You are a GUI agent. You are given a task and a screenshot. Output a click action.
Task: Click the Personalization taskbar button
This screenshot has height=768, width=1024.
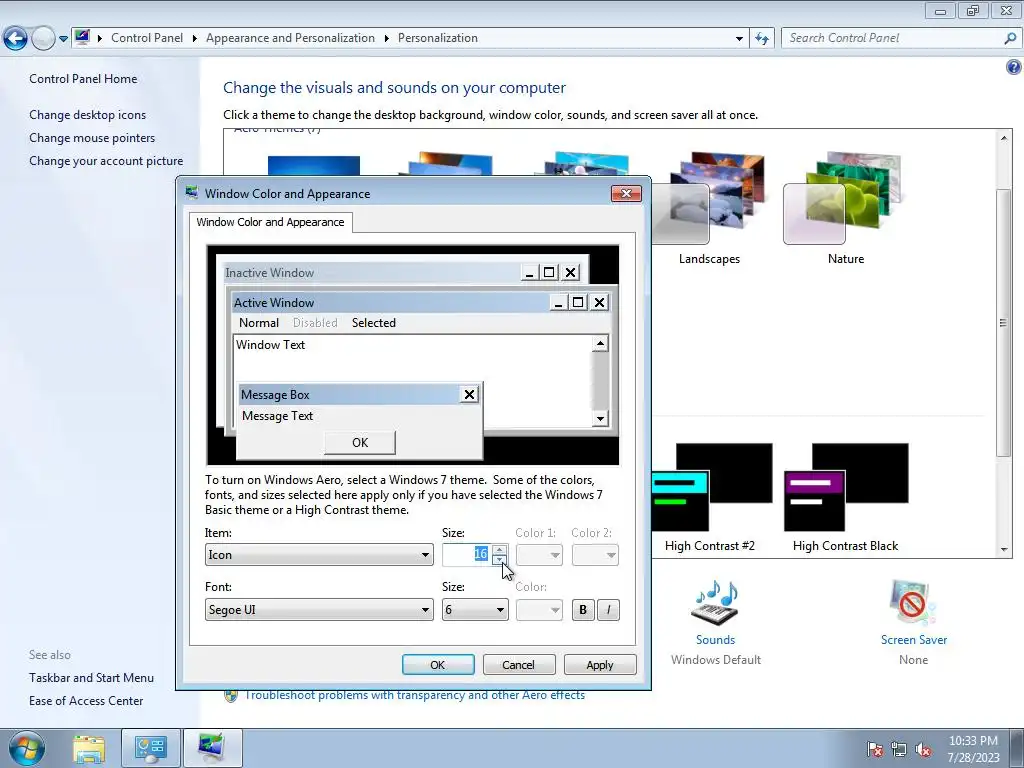coord(212,748)
